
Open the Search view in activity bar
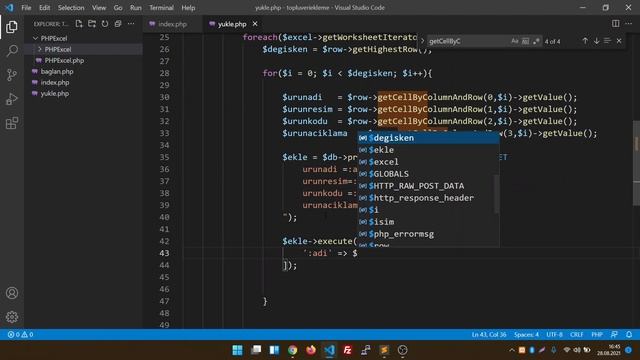12,51
